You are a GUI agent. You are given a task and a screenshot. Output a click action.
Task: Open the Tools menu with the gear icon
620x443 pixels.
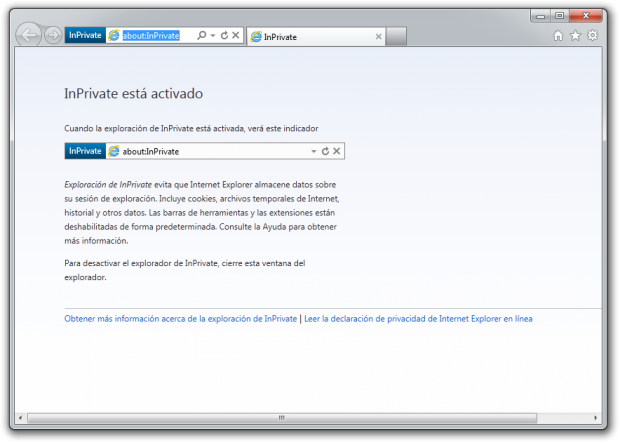point(592,35)
